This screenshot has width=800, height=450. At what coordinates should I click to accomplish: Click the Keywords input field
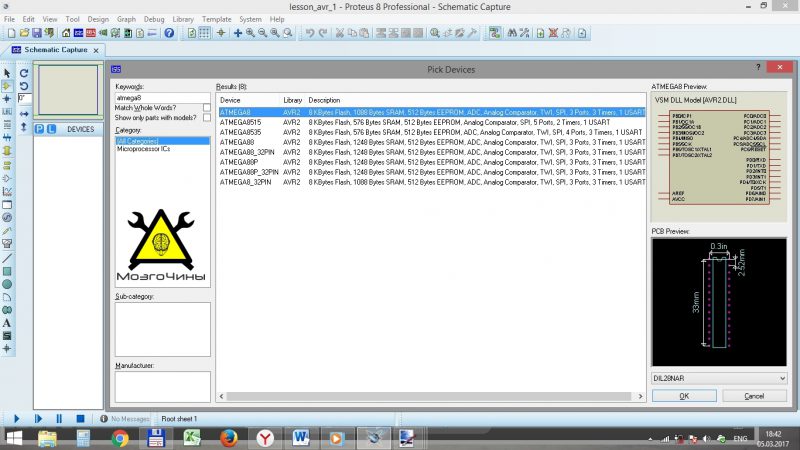162,97
